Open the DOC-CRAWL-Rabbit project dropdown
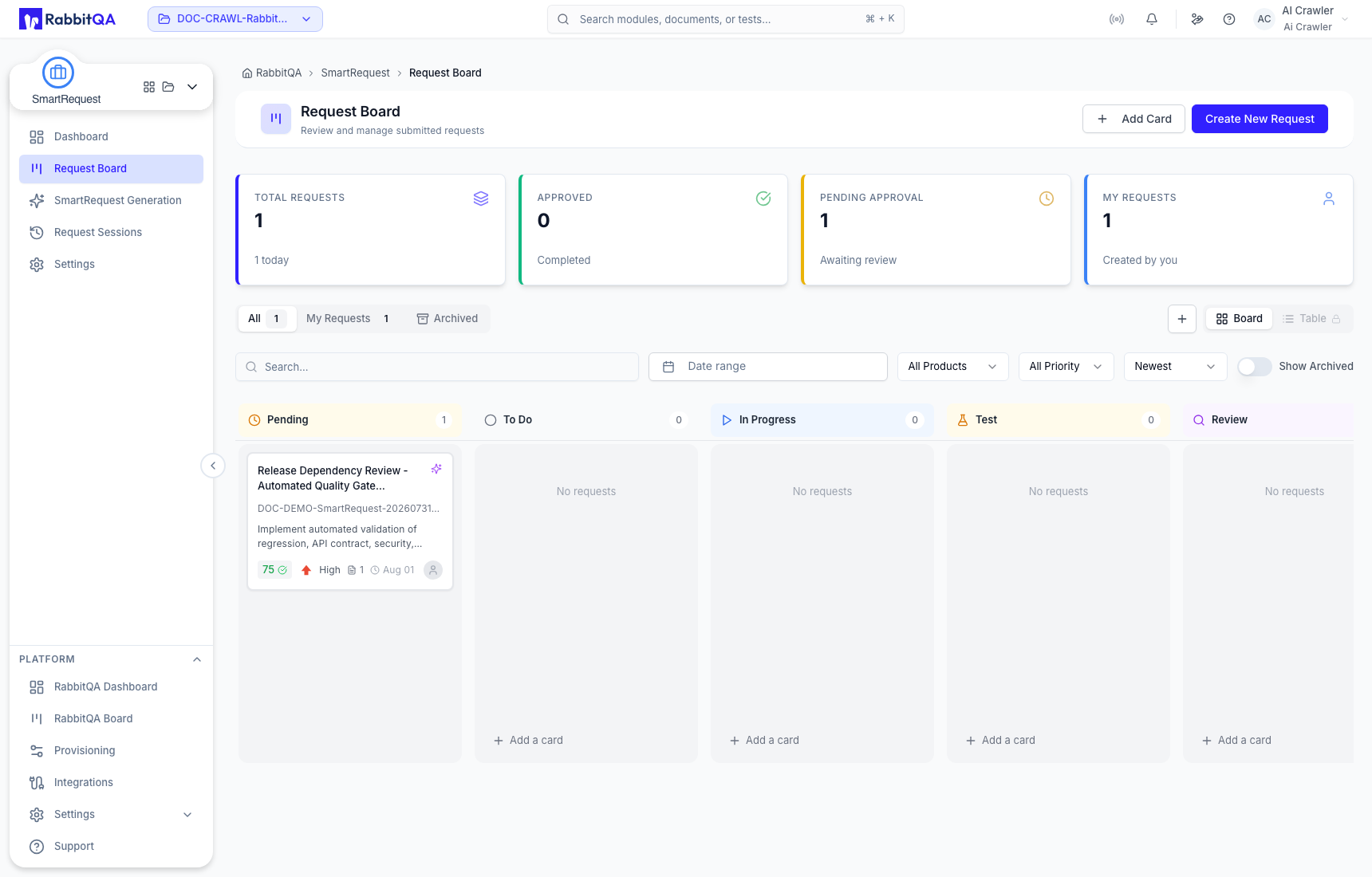This screenshot has height=877, width=1372. pyautogui.click(x=235, y=19)
